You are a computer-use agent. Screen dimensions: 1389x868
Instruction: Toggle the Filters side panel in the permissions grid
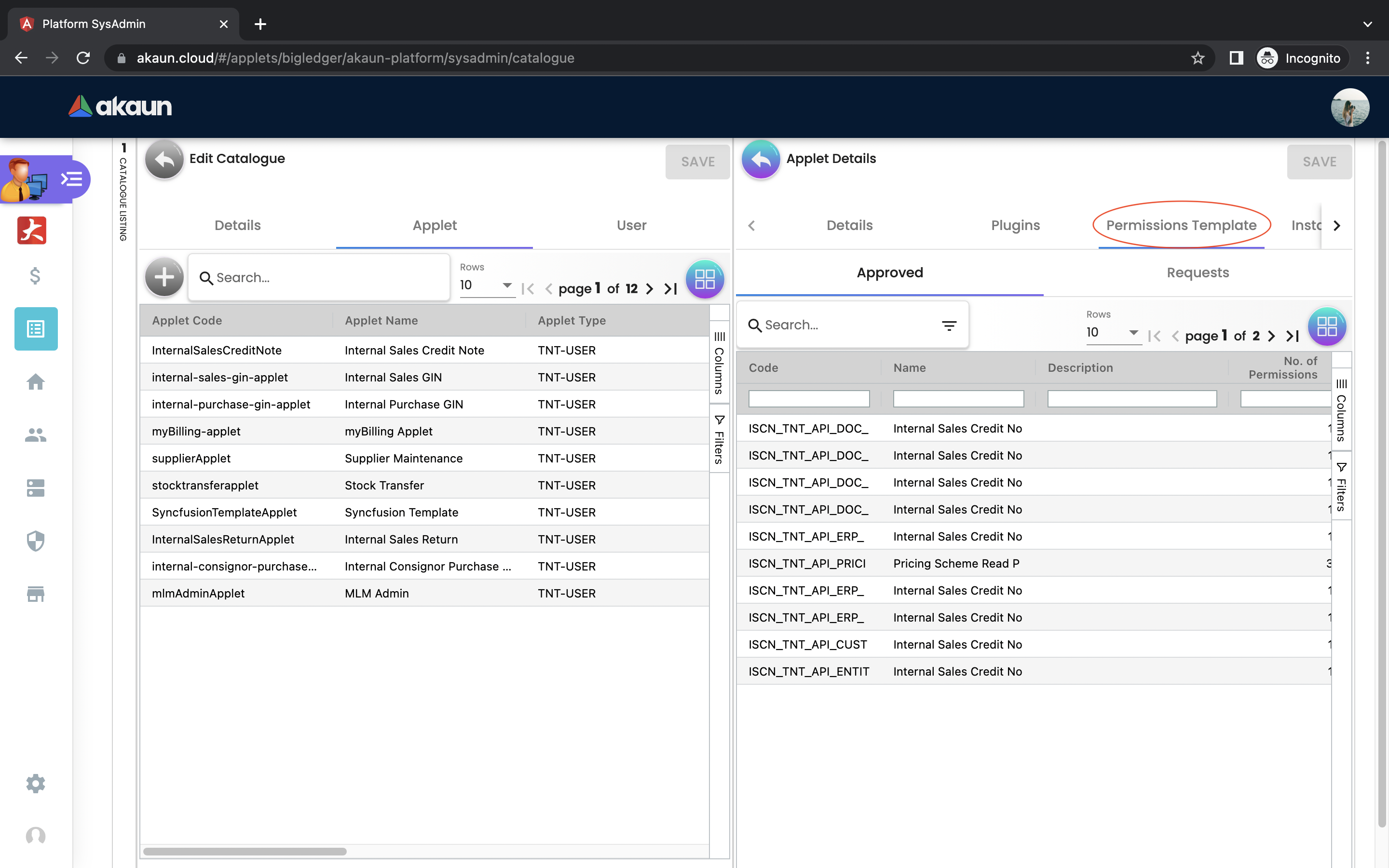point(1341,486)
